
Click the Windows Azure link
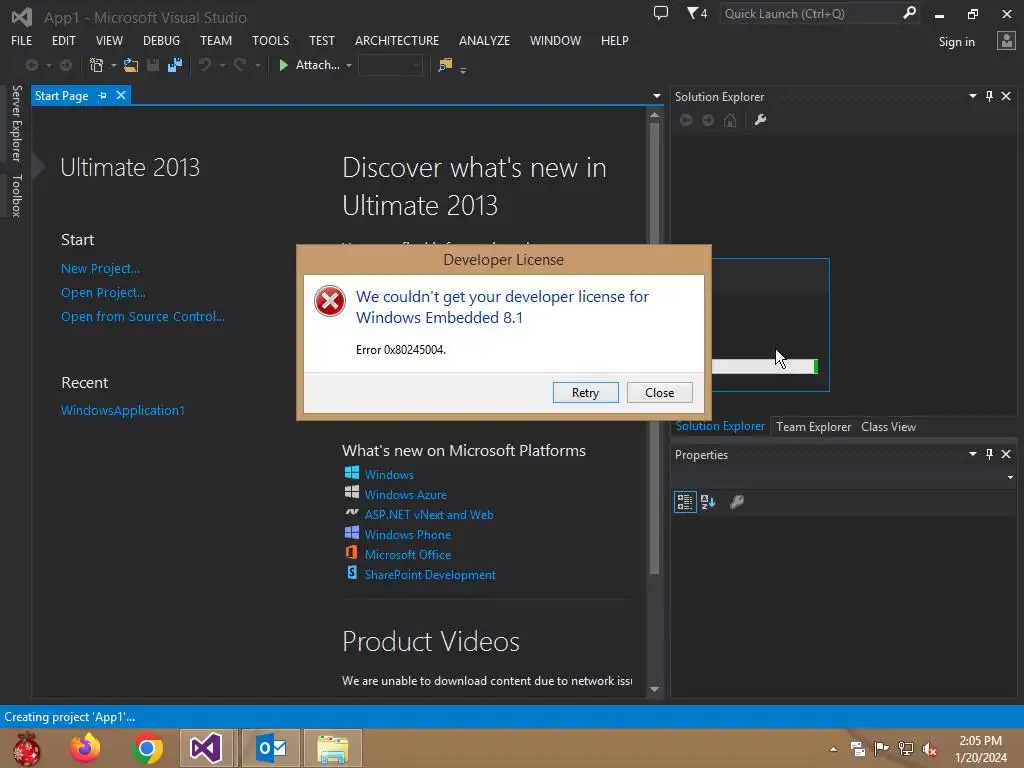(406, 494)
